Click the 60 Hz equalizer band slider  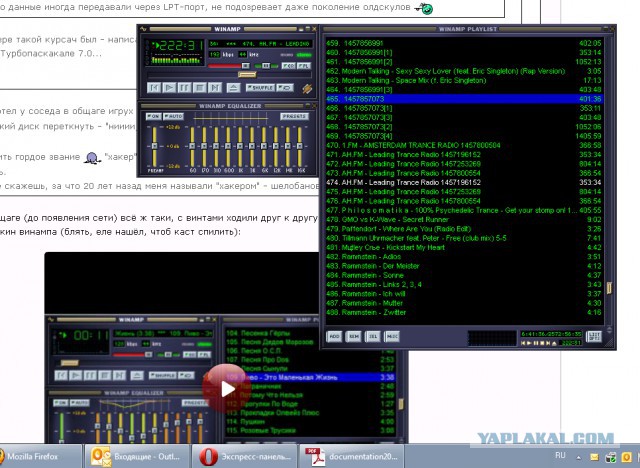point(192,146)
